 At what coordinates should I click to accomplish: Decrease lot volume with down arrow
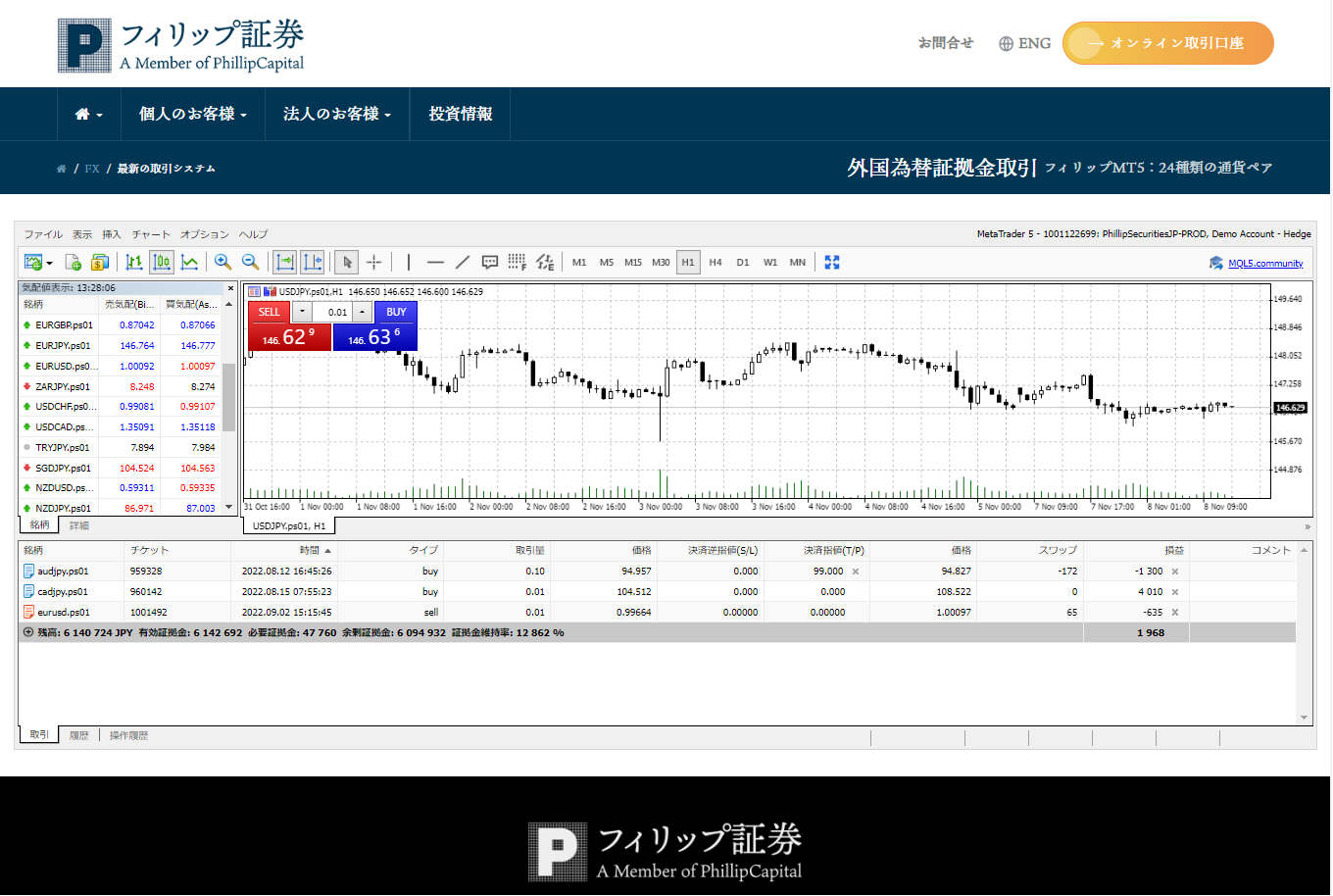[302, 312]
